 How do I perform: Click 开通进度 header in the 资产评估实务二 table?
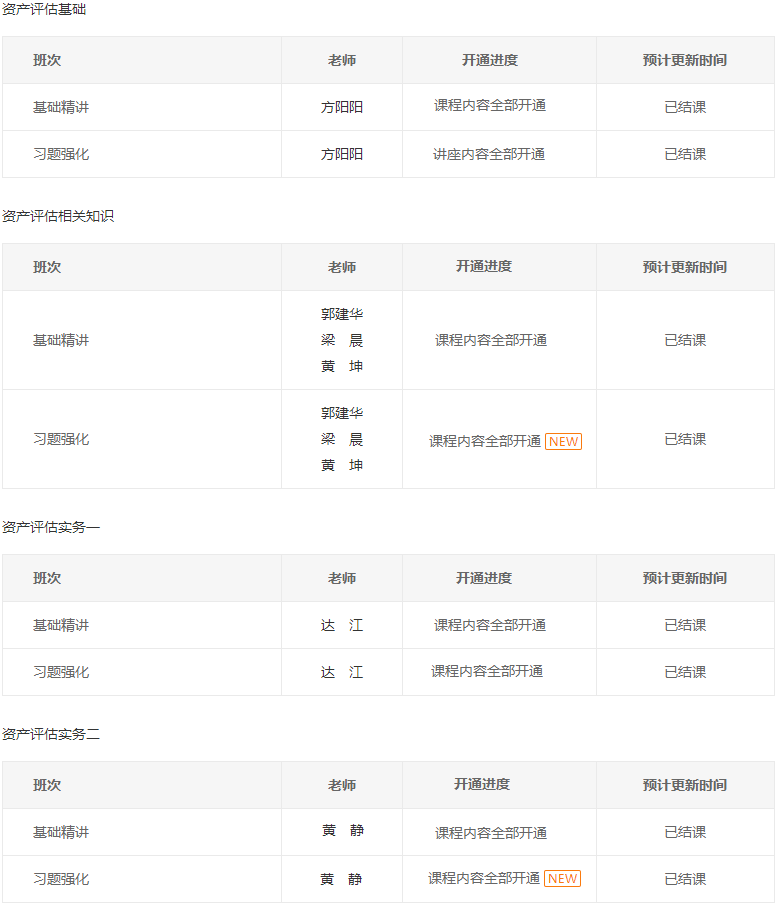pyautogui.click(x=482, y=784)
